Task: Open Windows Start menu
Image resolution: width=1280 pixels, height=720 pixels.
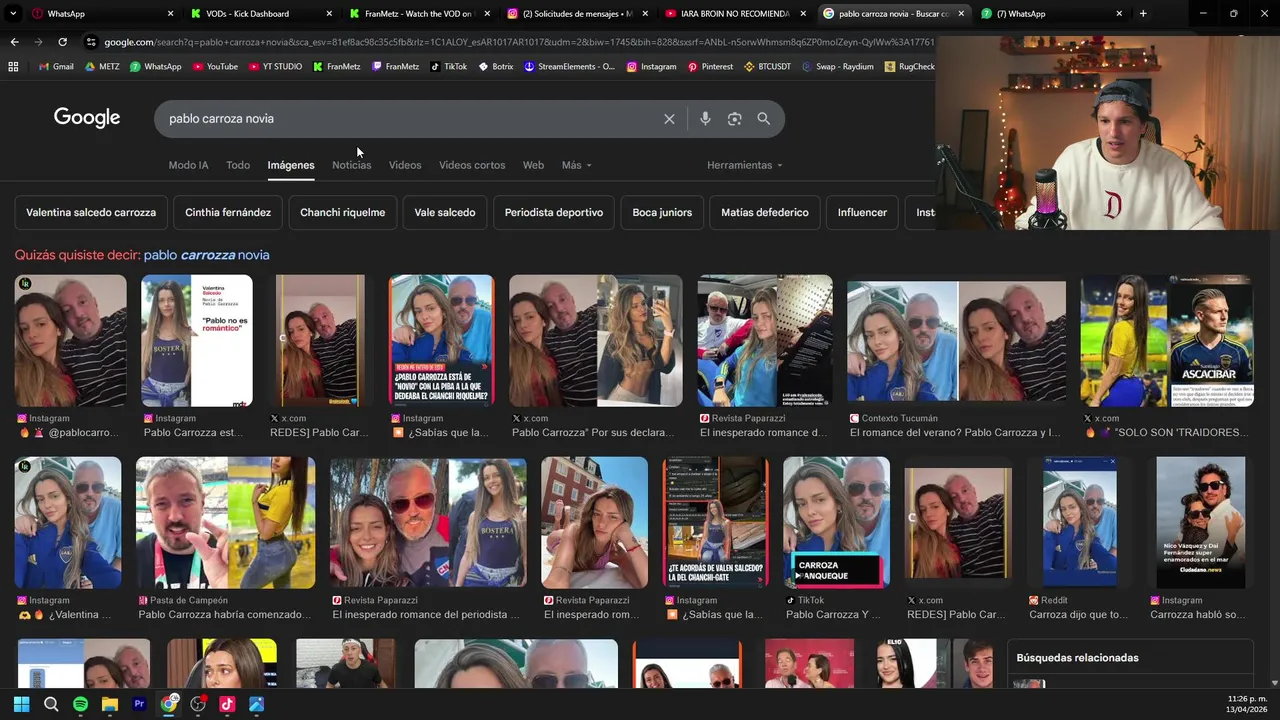Action: (x=21, y=704)
